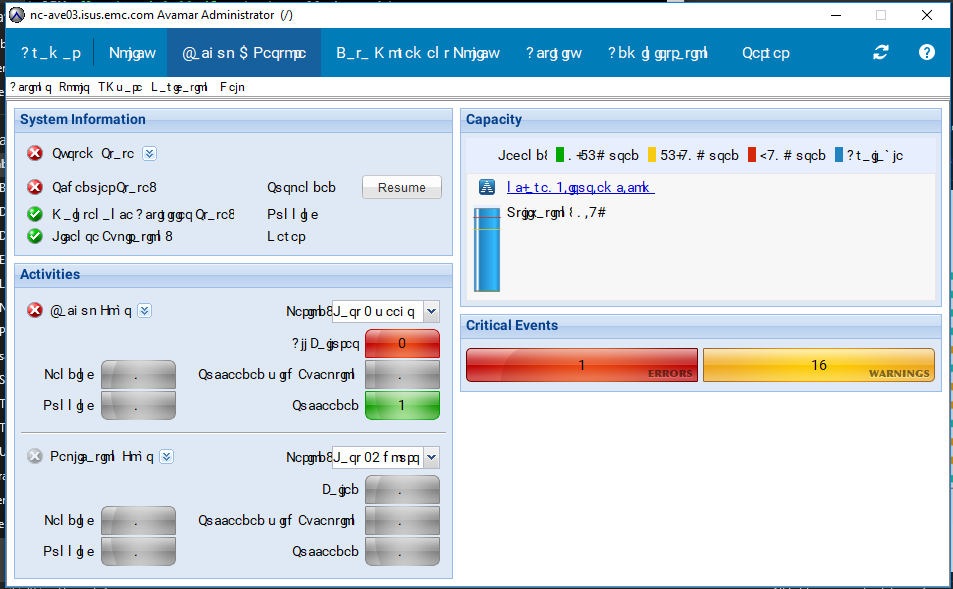Click the 'Srgjgx_rgml' utilization text

(556, 212)
